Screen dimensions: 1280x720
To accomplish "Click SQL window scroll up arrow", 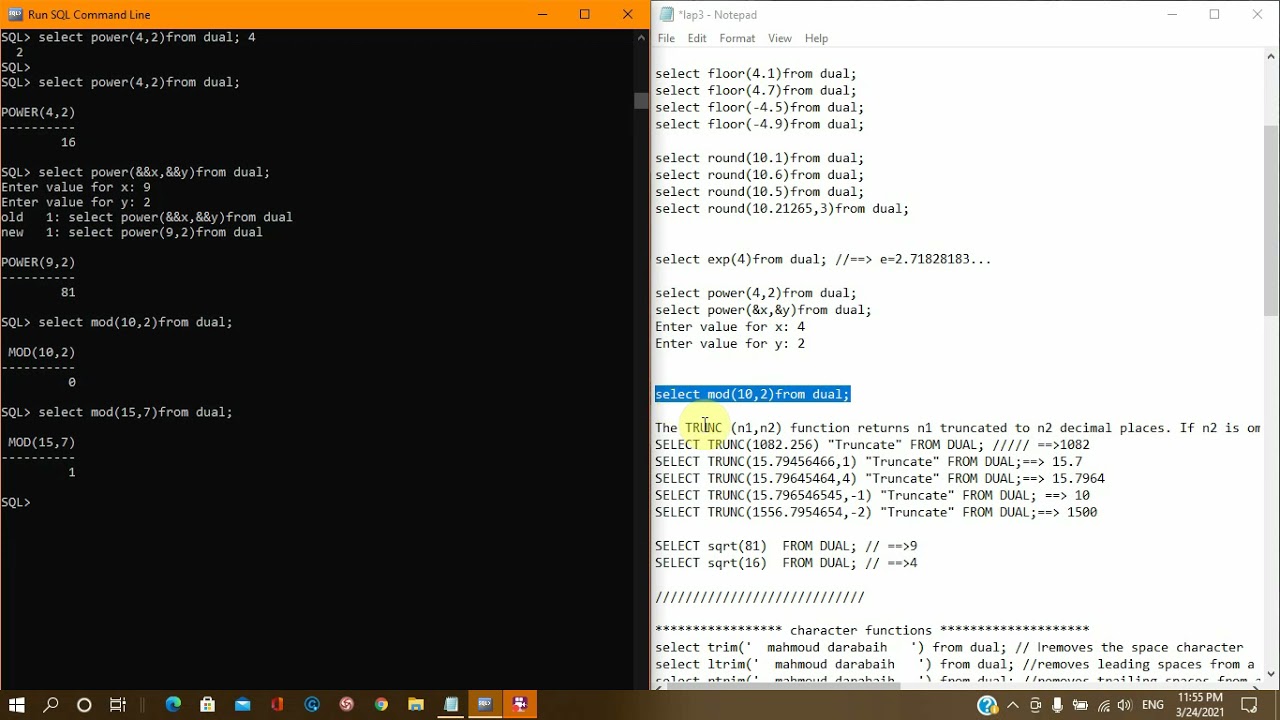I will (x=640, y=38).
